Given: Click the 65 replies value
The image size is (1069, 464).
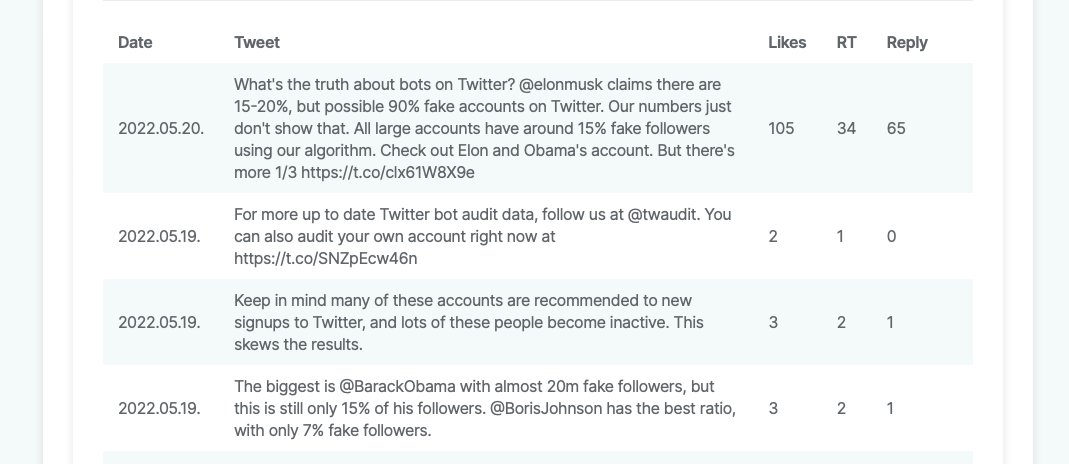Looking at the screenshot, I should (x=896, y=128).
